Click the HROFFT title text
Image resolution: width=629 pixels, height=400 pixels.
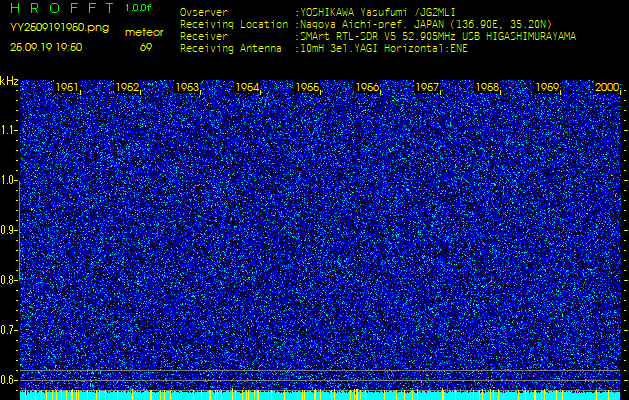[x=62, y=8]
